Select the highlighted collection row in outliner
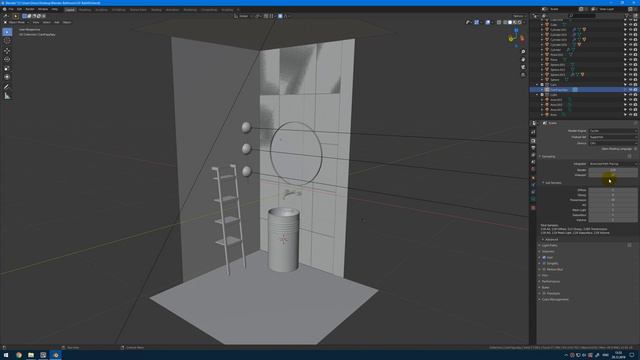640x360 pixels. point(584,90)
